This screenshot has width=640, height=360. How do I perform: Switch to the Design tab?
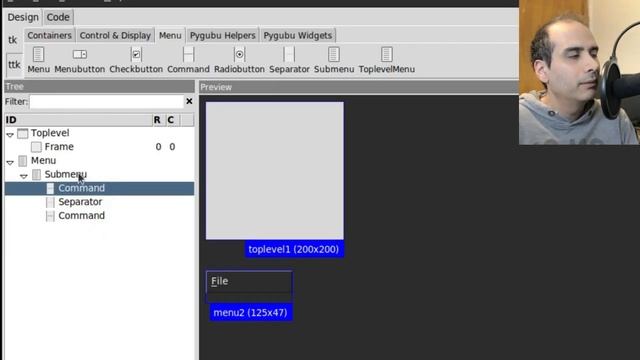pos(23,17)
